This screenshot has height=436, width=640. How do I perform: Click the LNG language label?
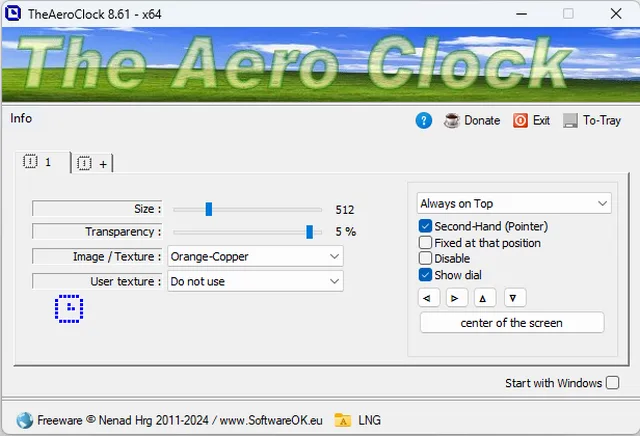tap(369, 420)
